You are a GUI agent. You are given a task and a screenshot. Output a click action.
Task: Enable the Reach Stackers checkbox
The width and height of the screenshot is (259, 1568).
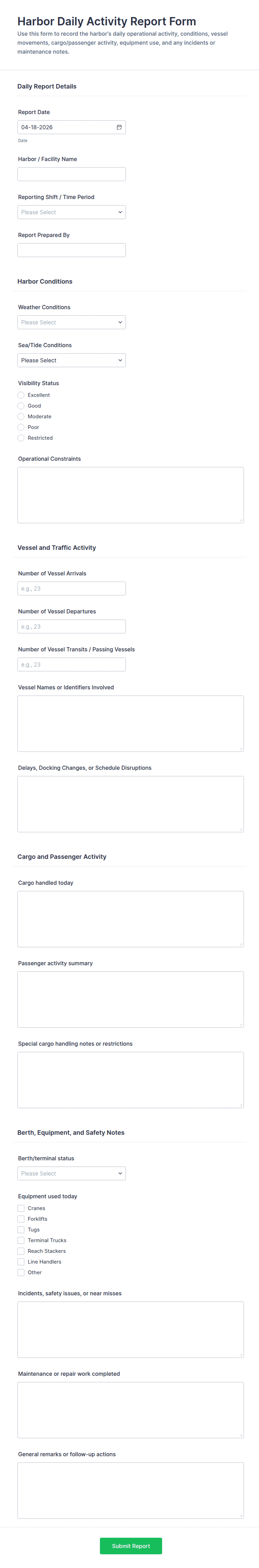point(21,1251)
